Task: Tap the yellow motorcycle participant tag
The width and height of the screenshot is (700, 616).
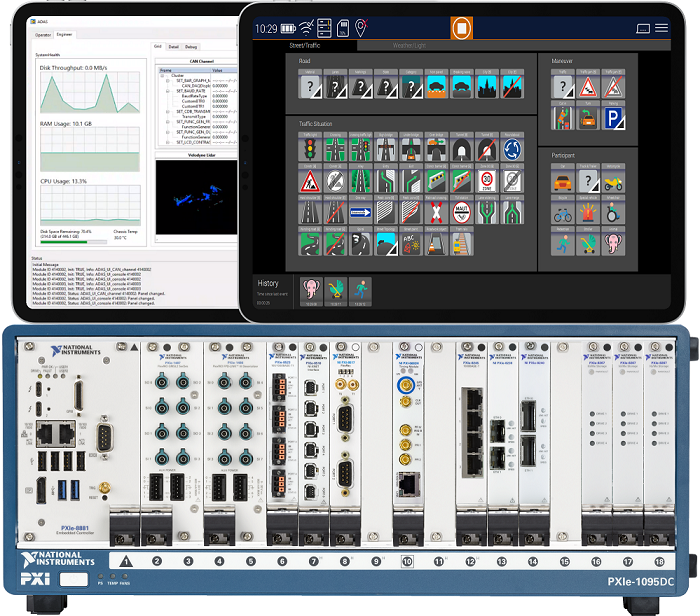Action: tap(613, 181)
